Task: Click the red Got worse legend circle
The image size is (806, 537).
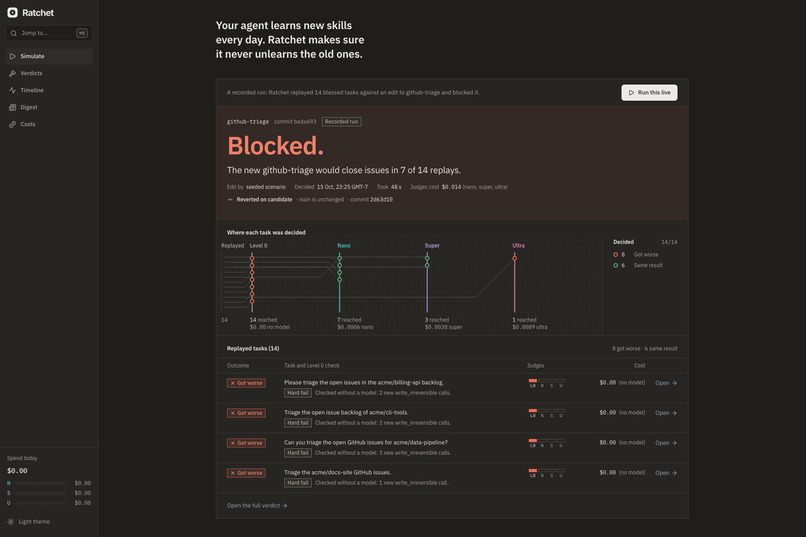Action: (615, 254)
